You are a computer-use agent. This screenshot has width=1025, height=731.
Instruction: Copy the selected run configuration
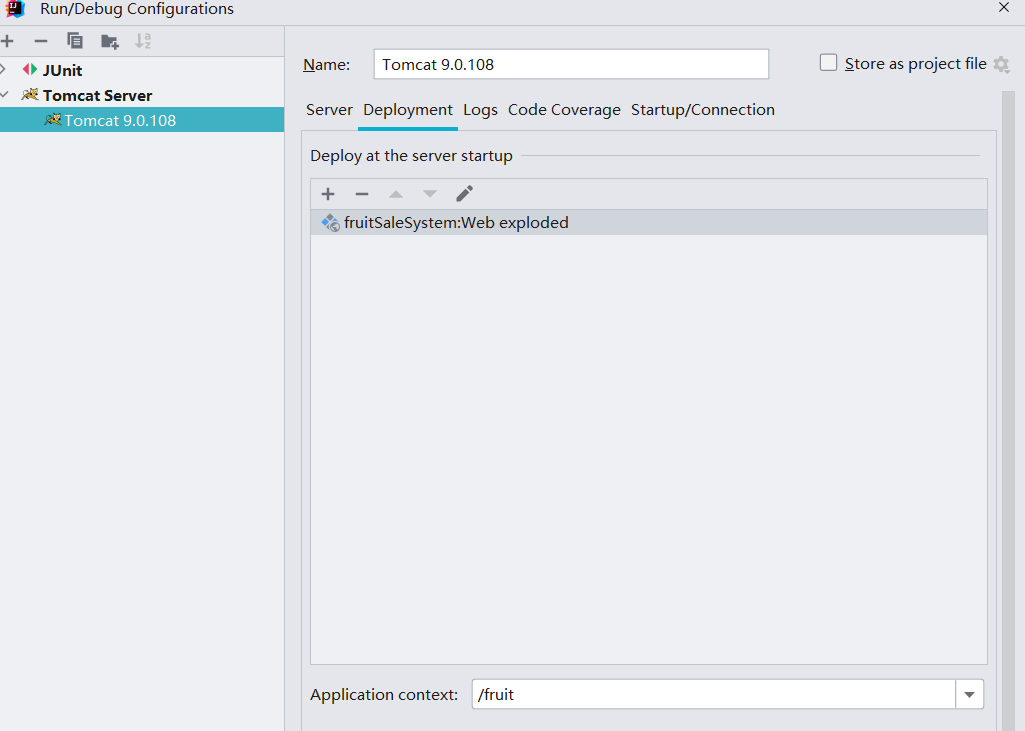[x=75, y=41]
